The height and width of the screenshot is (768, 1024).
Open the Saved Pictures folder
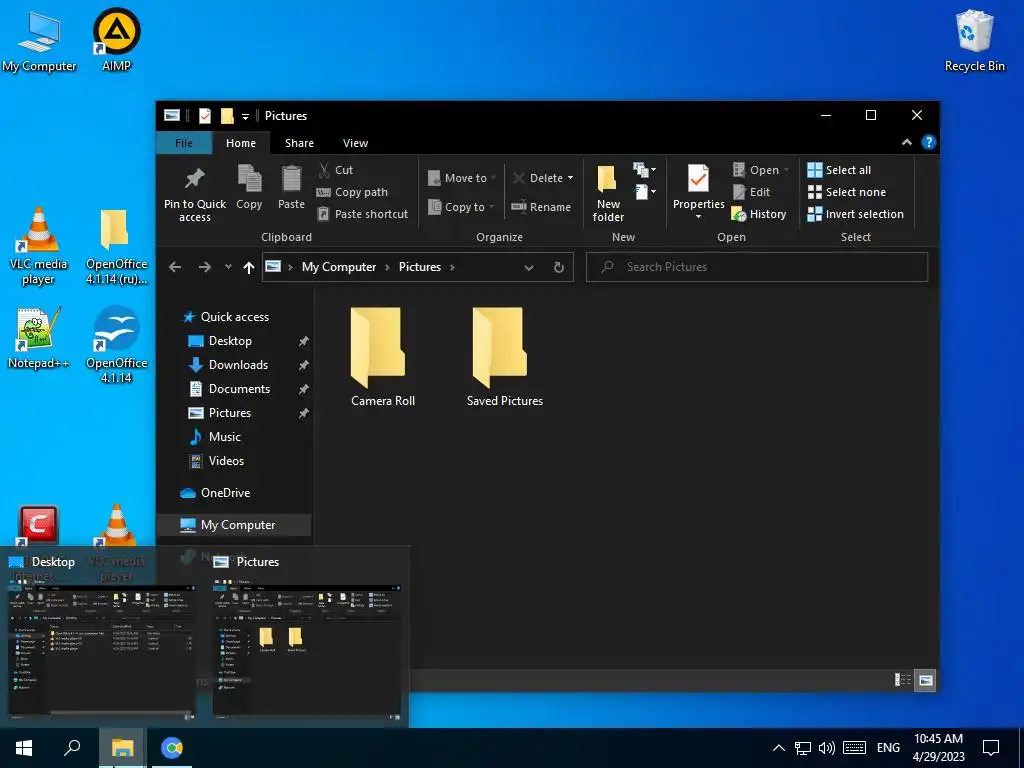click(504, 357)
